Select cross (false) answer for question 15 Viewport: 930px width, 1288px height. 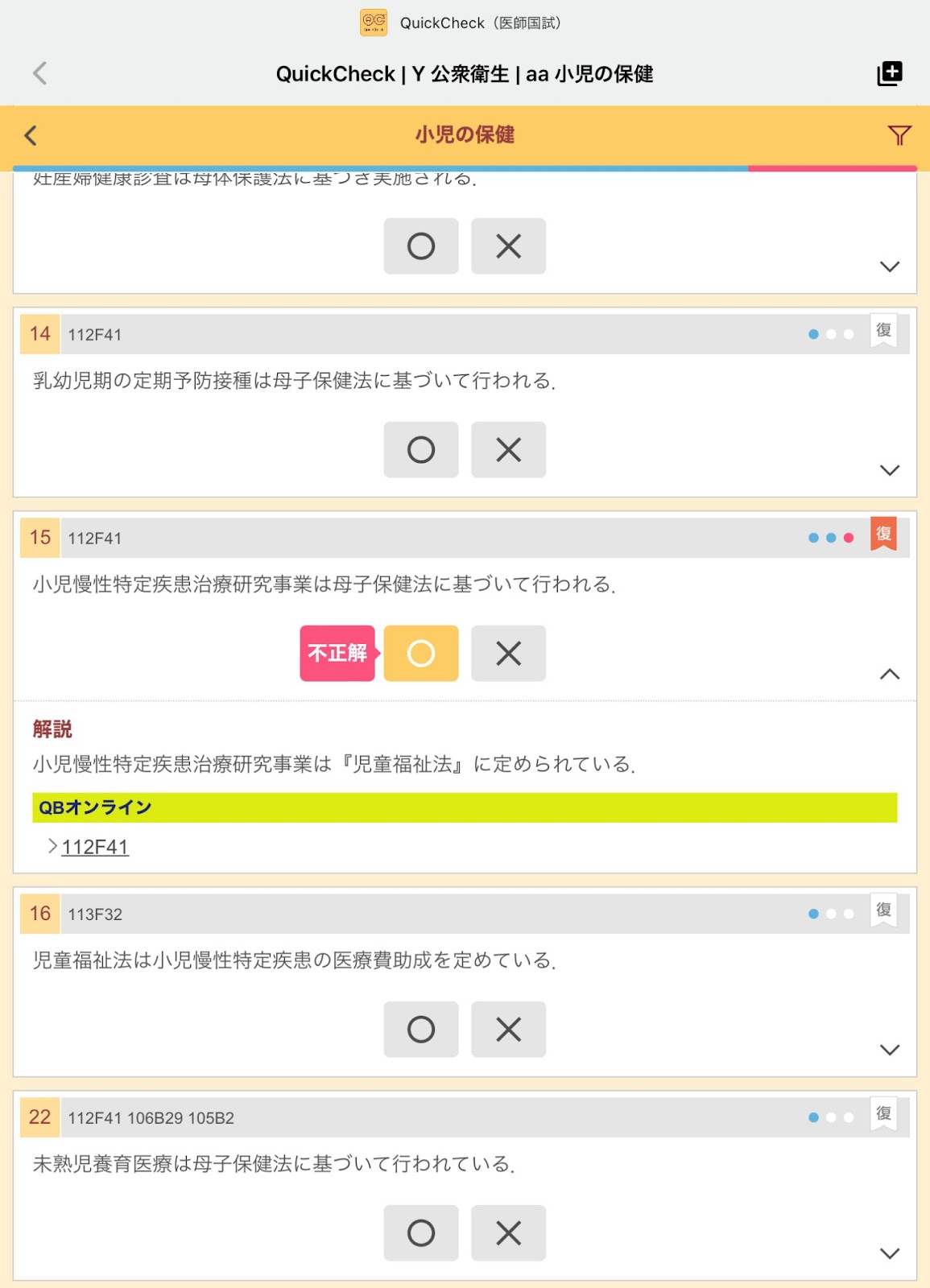509,653
